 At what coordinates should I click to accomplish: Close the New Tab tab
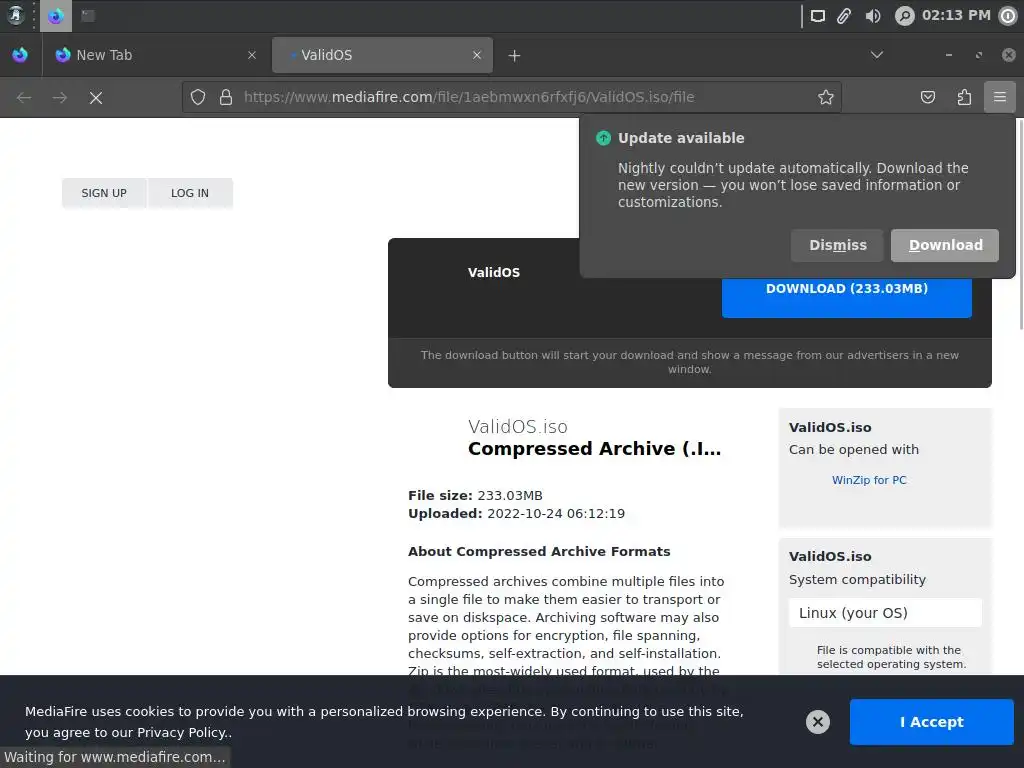(252, 56)
